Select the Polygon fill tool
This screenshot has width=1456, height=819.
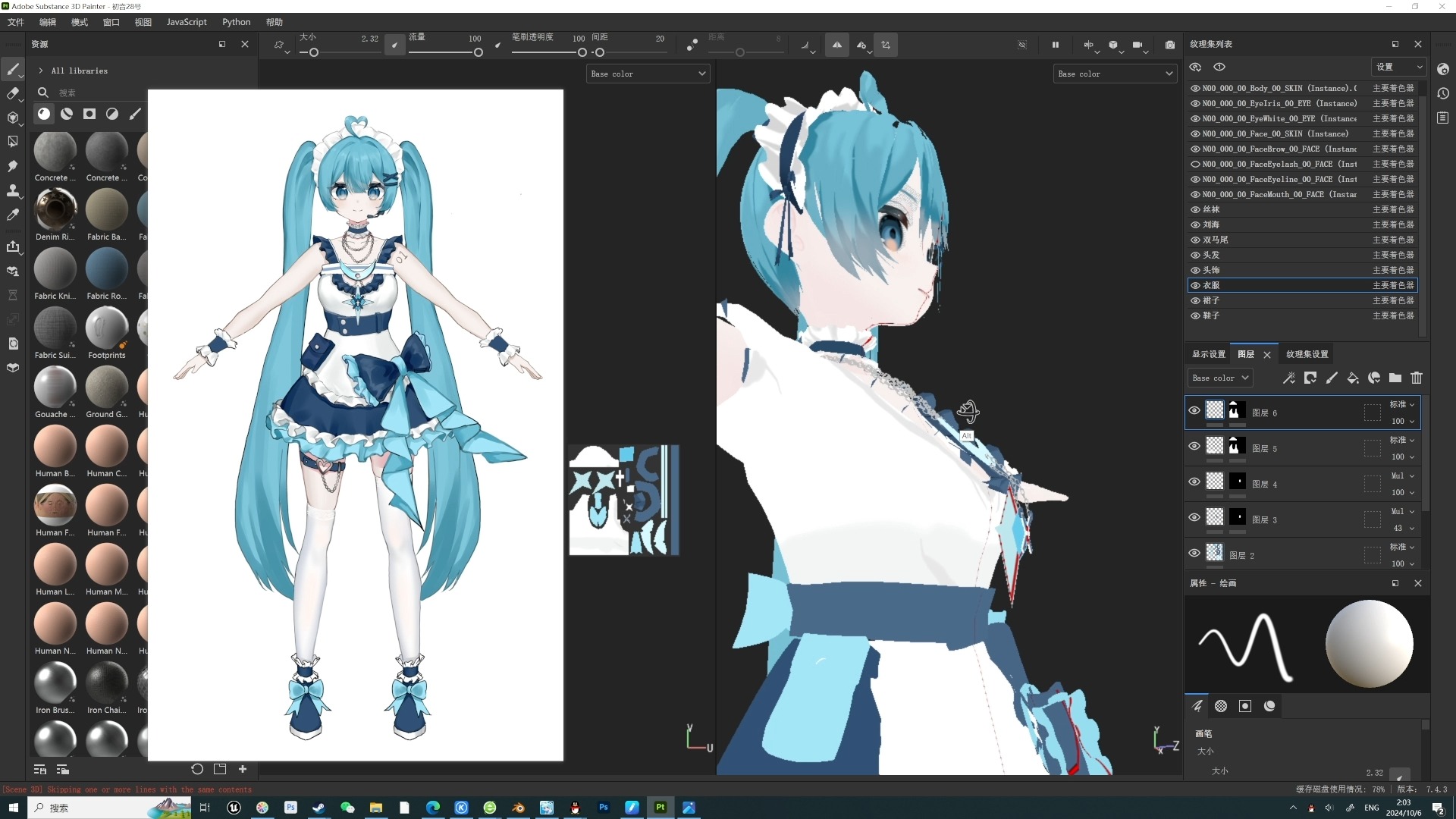pos(13,142)
